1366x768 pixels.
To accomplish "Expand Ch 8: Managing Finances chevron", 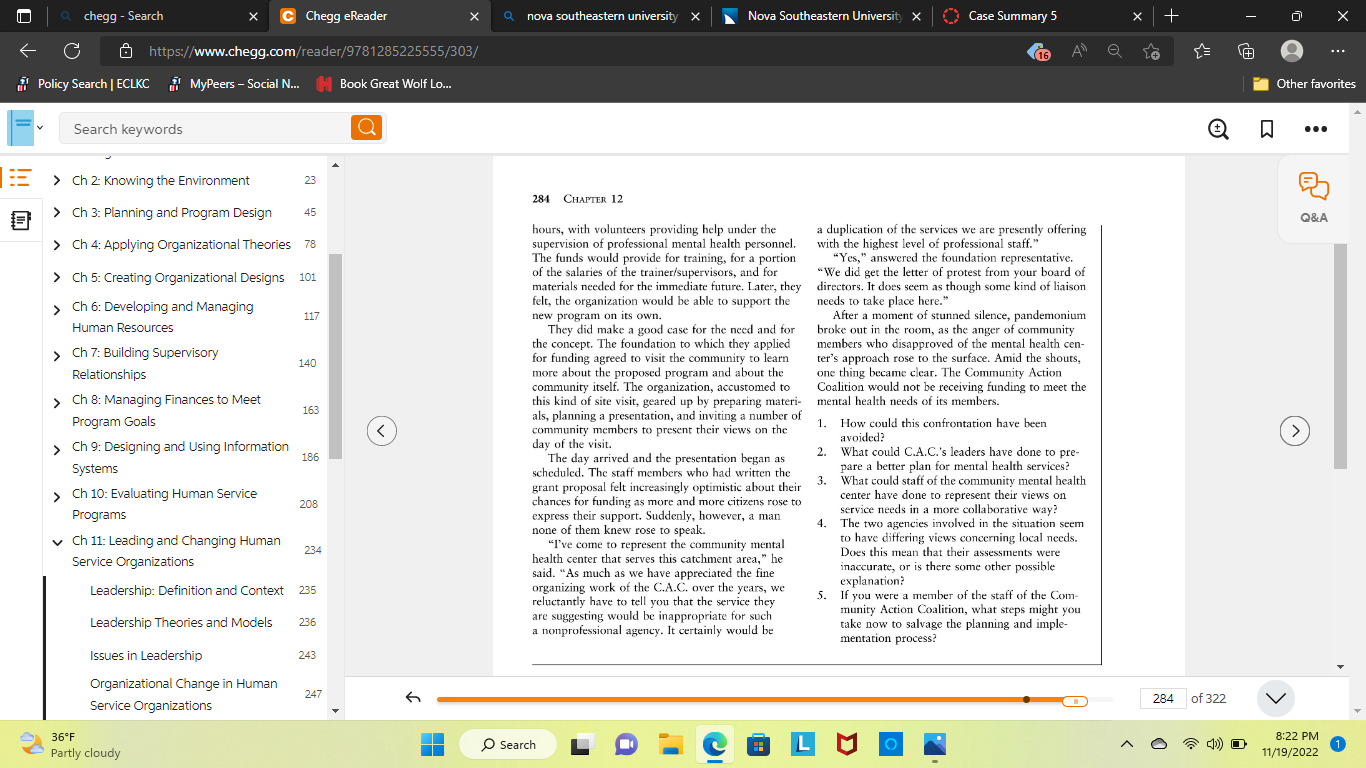I will (x=58, y=402).
